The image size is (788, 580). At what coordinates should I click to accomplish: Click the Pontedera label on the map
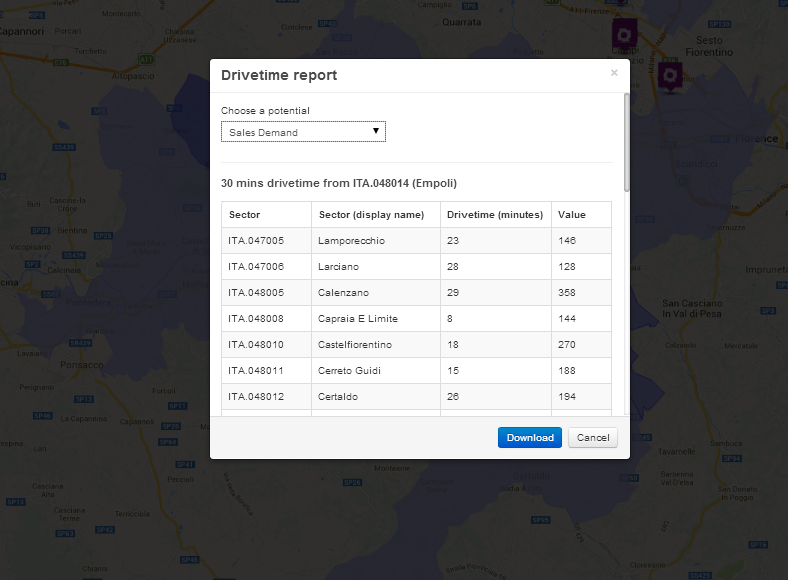point(88,303)
